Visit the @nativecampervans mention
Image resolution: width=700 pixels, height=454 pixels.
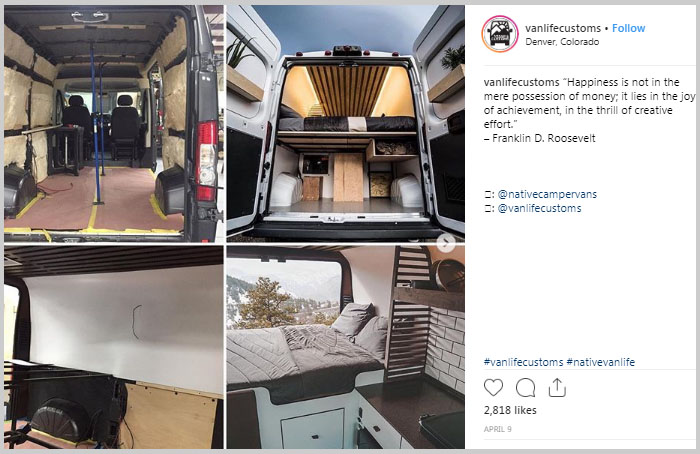[547, 194]
